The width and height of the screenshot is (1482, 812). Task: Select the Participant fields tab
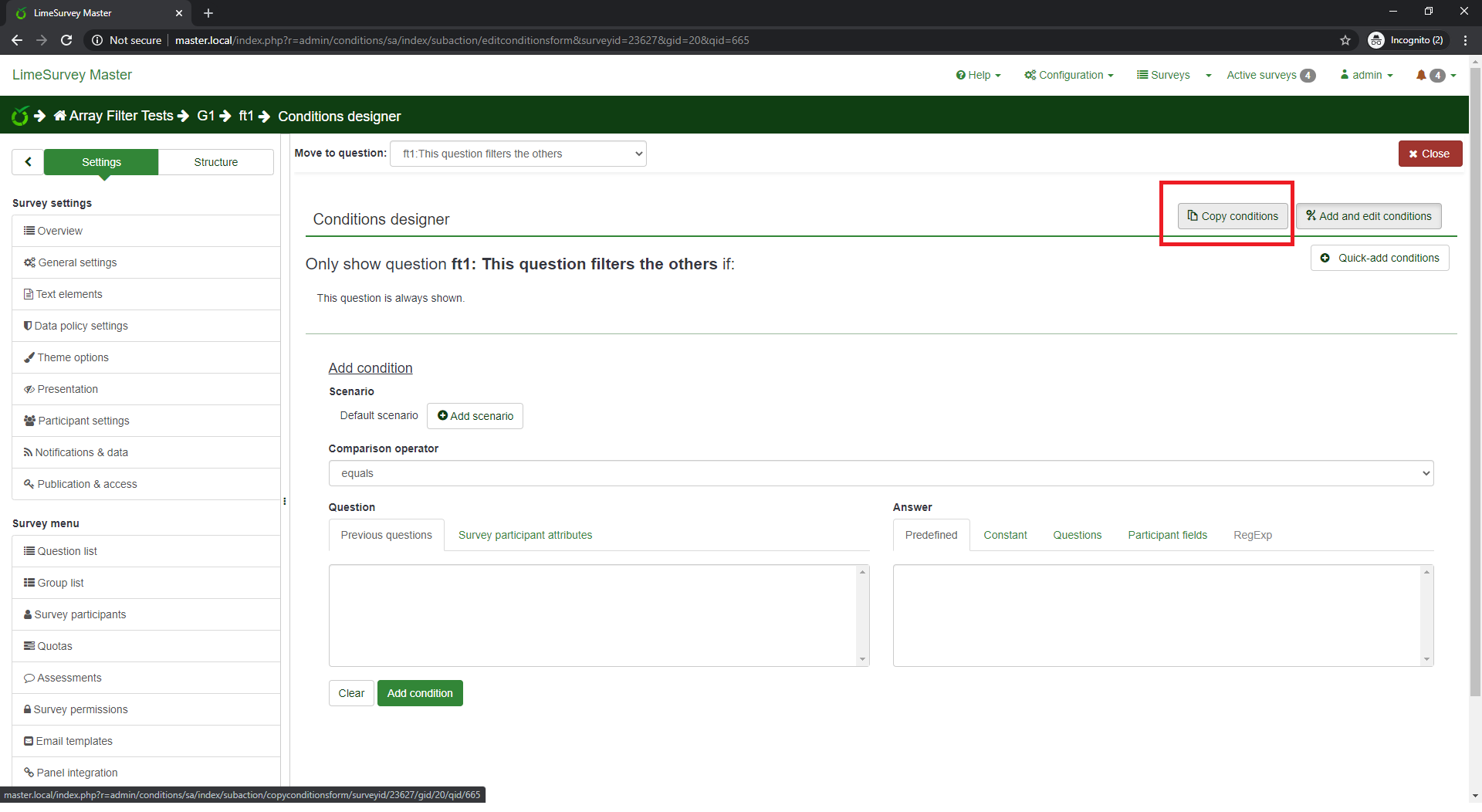1168,535
